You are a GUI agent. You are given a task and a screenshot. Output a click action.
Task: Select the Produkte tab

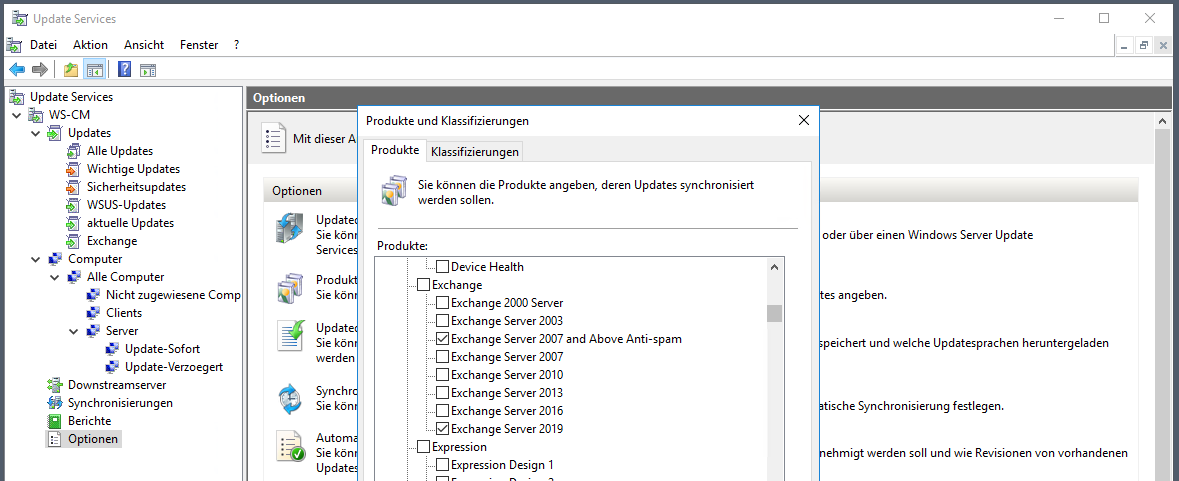pyautogui.click(x=395, y=150)
